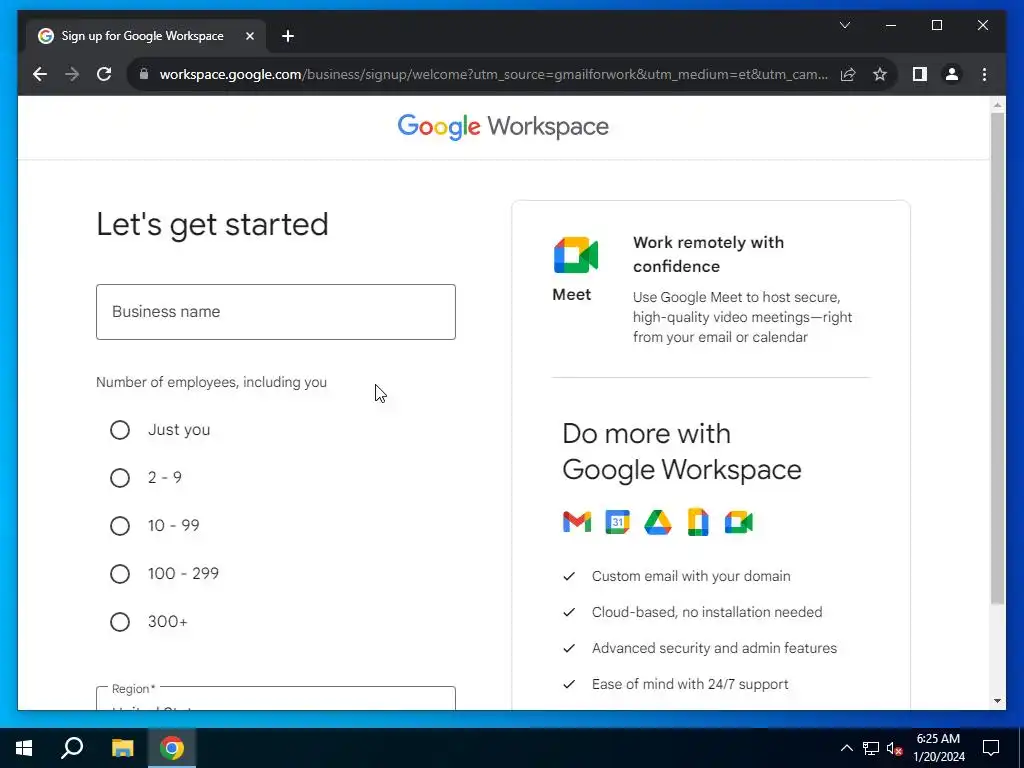Click the scrollbar up arrow
The image size is (1024, 768).
point(997,104)
